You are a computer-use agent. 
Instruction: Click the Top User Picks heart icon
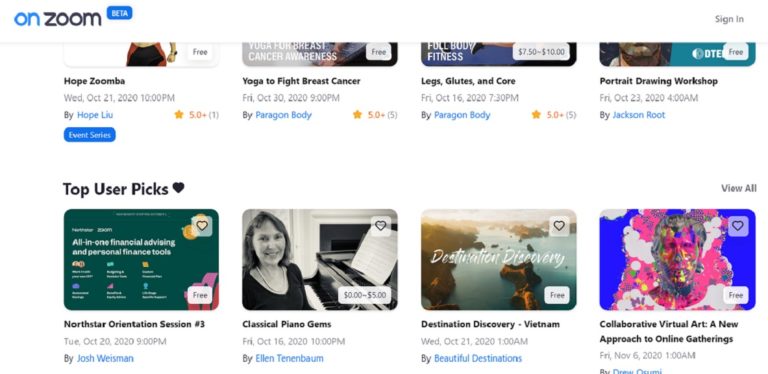coord(178,188)
